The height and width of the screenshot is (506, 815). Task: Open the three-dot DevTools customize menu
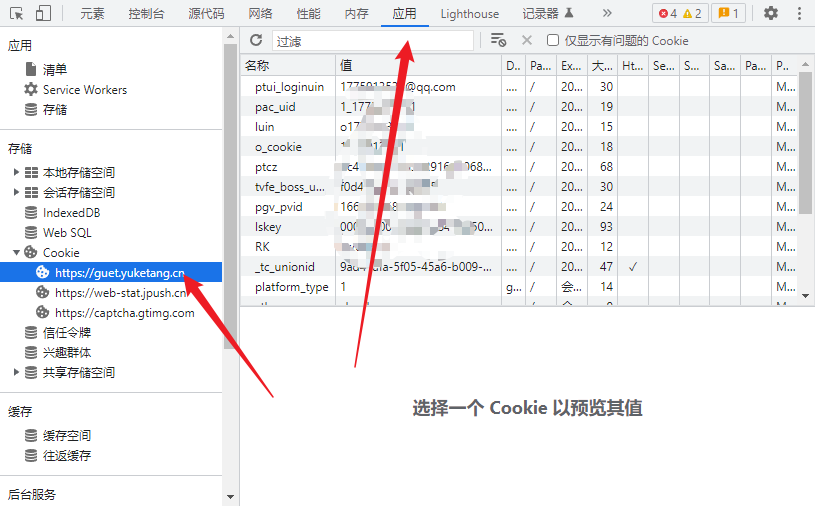point(799,13)
